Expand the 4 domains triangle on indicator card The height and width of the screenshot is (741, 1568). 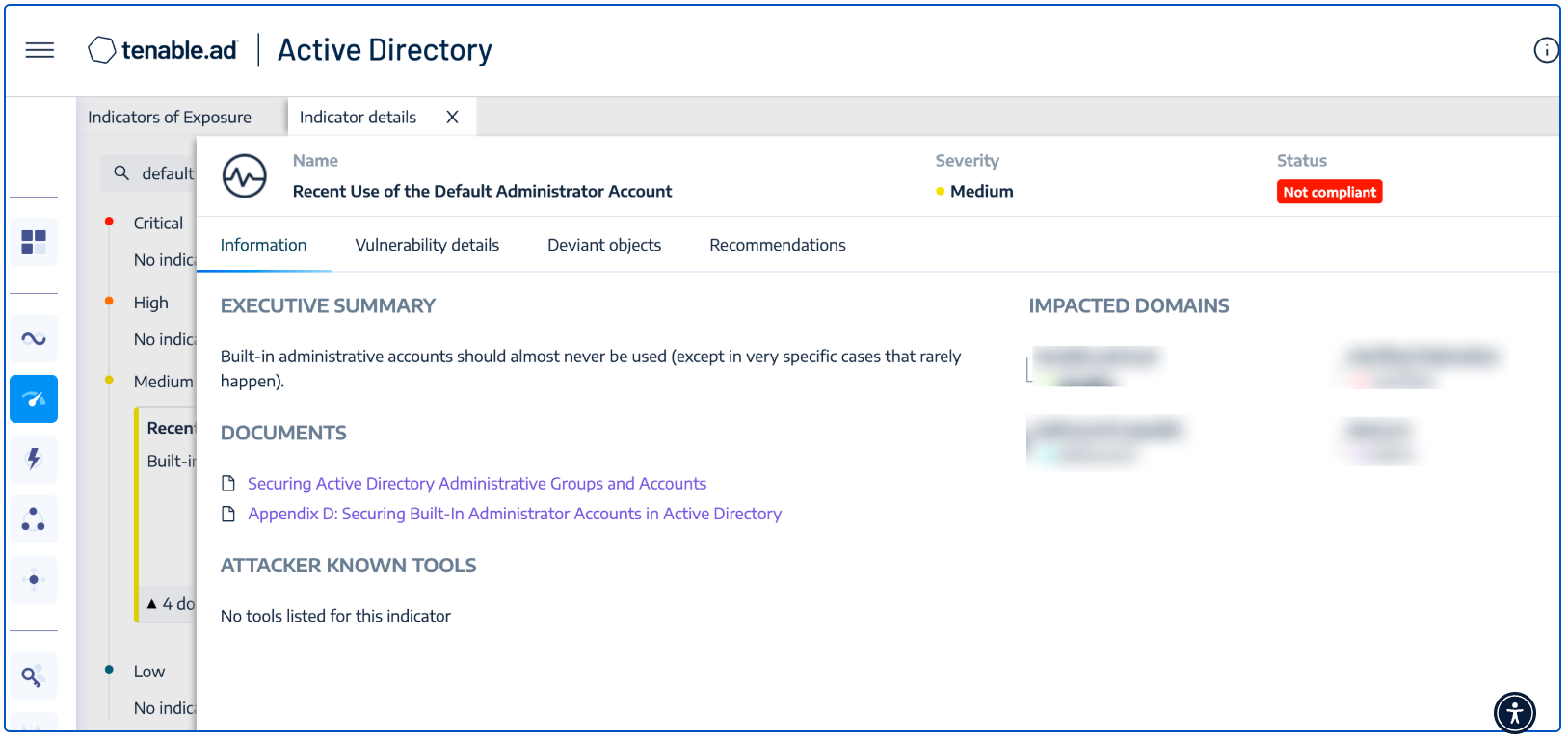[152, 604]
